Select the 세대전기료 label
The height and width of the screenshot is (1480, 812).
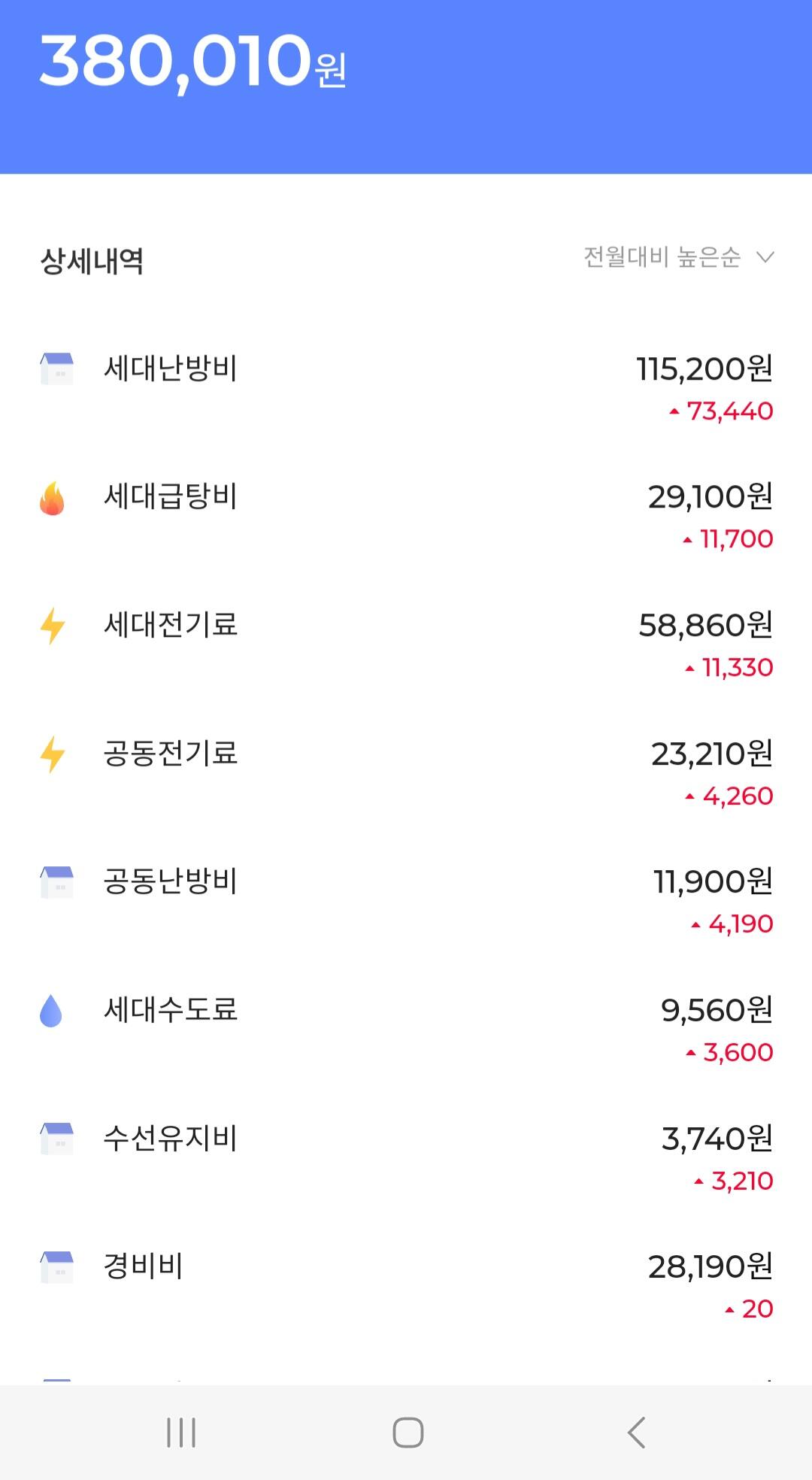click(171, 625)
